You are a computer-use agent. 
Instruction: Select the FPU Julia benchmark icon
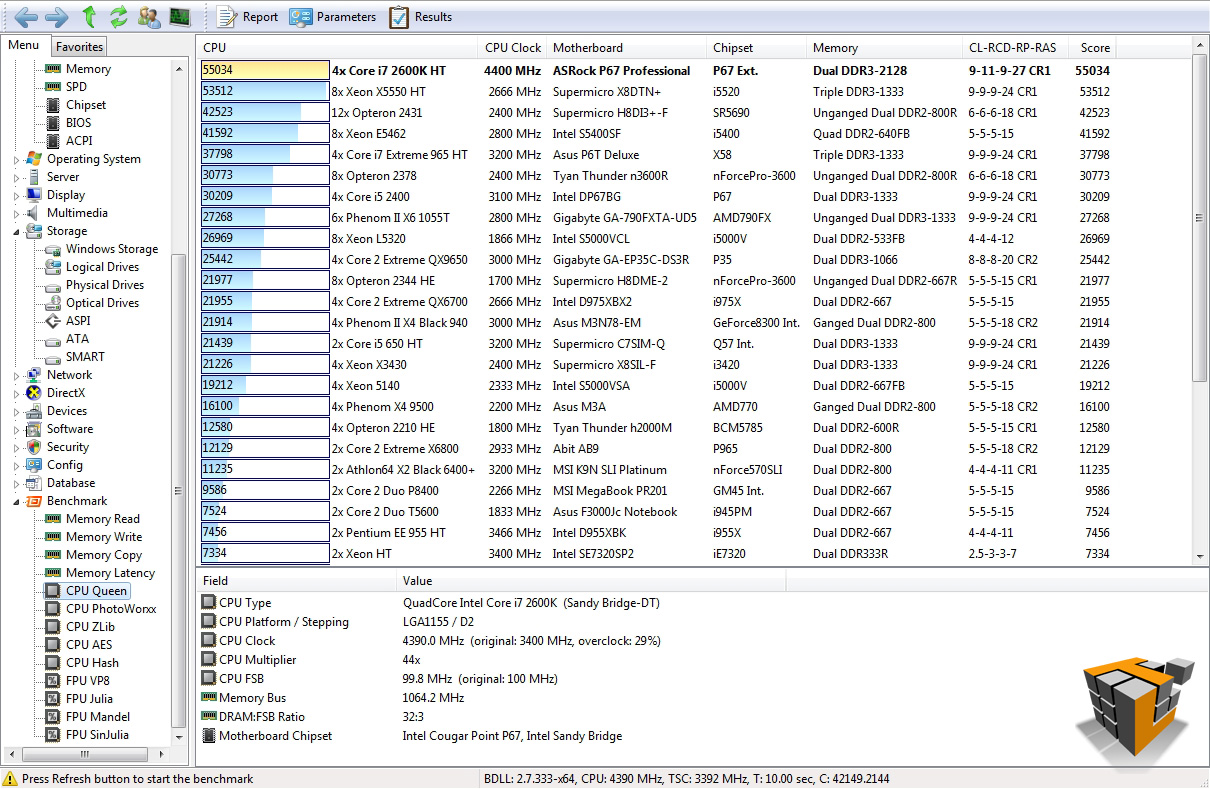(53, 699)
